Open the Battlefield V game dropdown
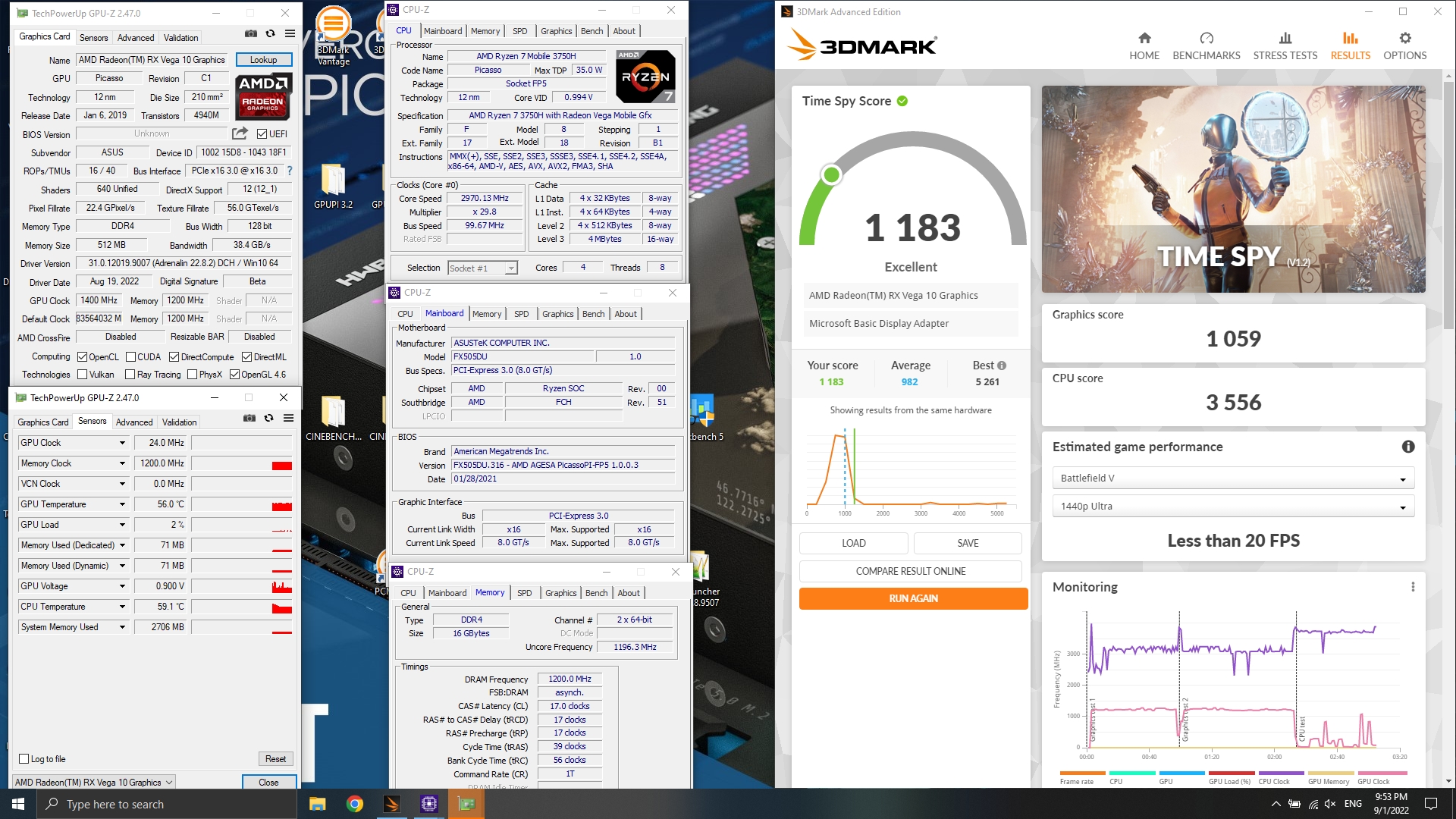 [x=1232, y=479]
